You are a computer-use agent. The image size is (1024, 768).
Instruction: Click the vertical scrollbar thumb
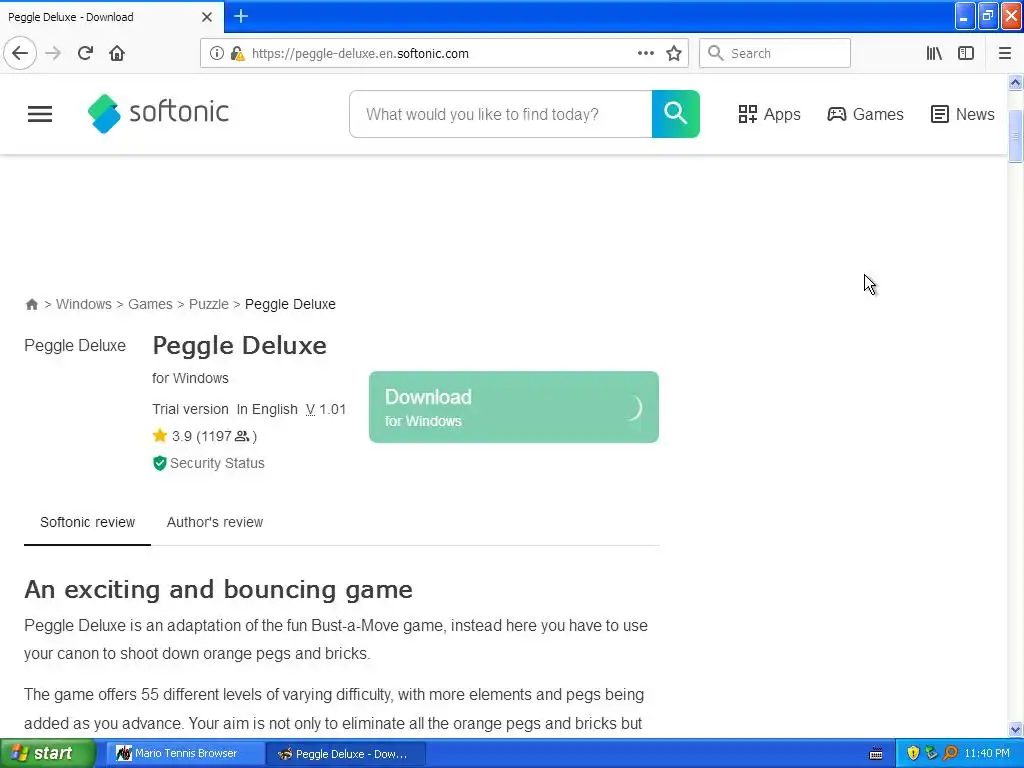tap(1015, 136)
